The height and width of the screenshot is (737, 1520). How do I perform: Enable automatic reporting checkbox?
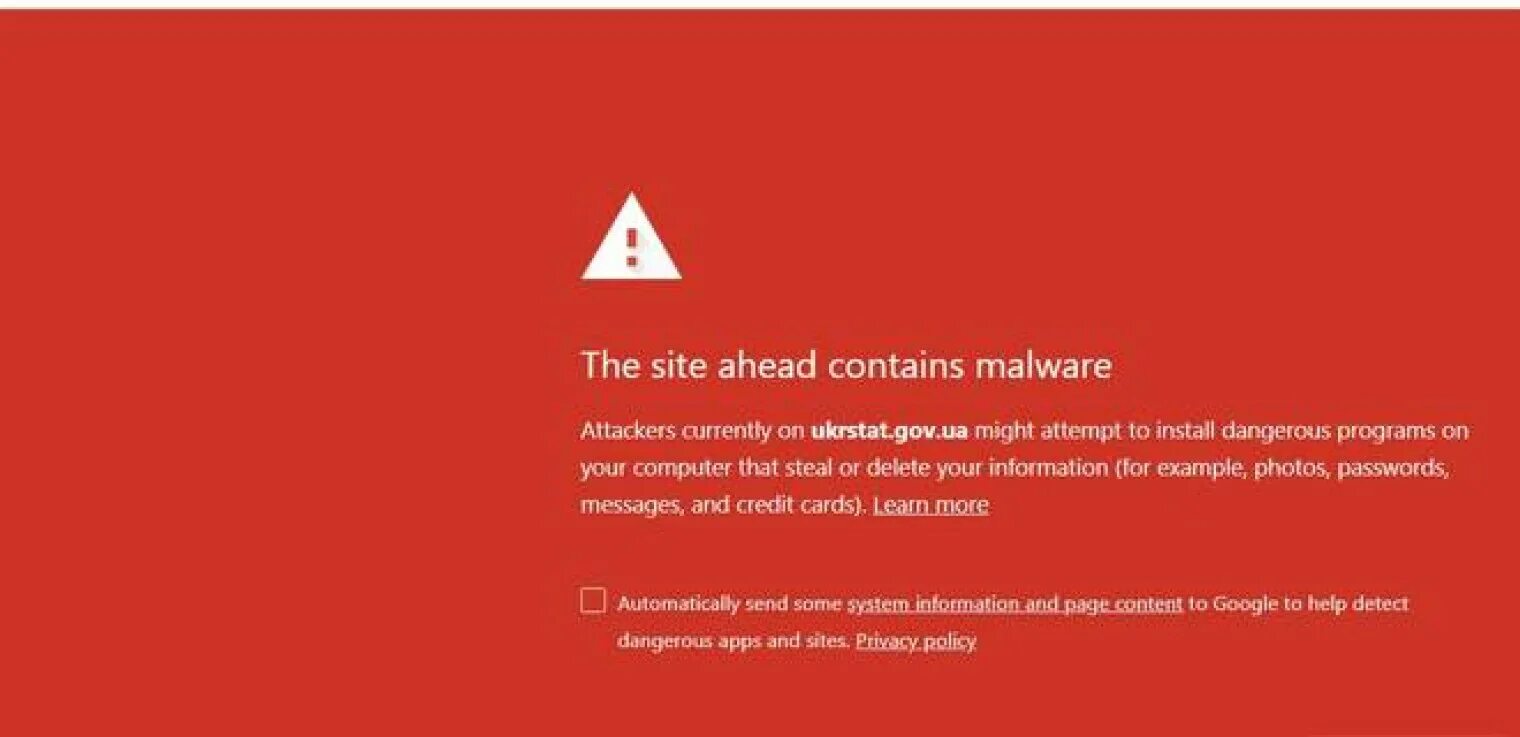click(593, 600)
